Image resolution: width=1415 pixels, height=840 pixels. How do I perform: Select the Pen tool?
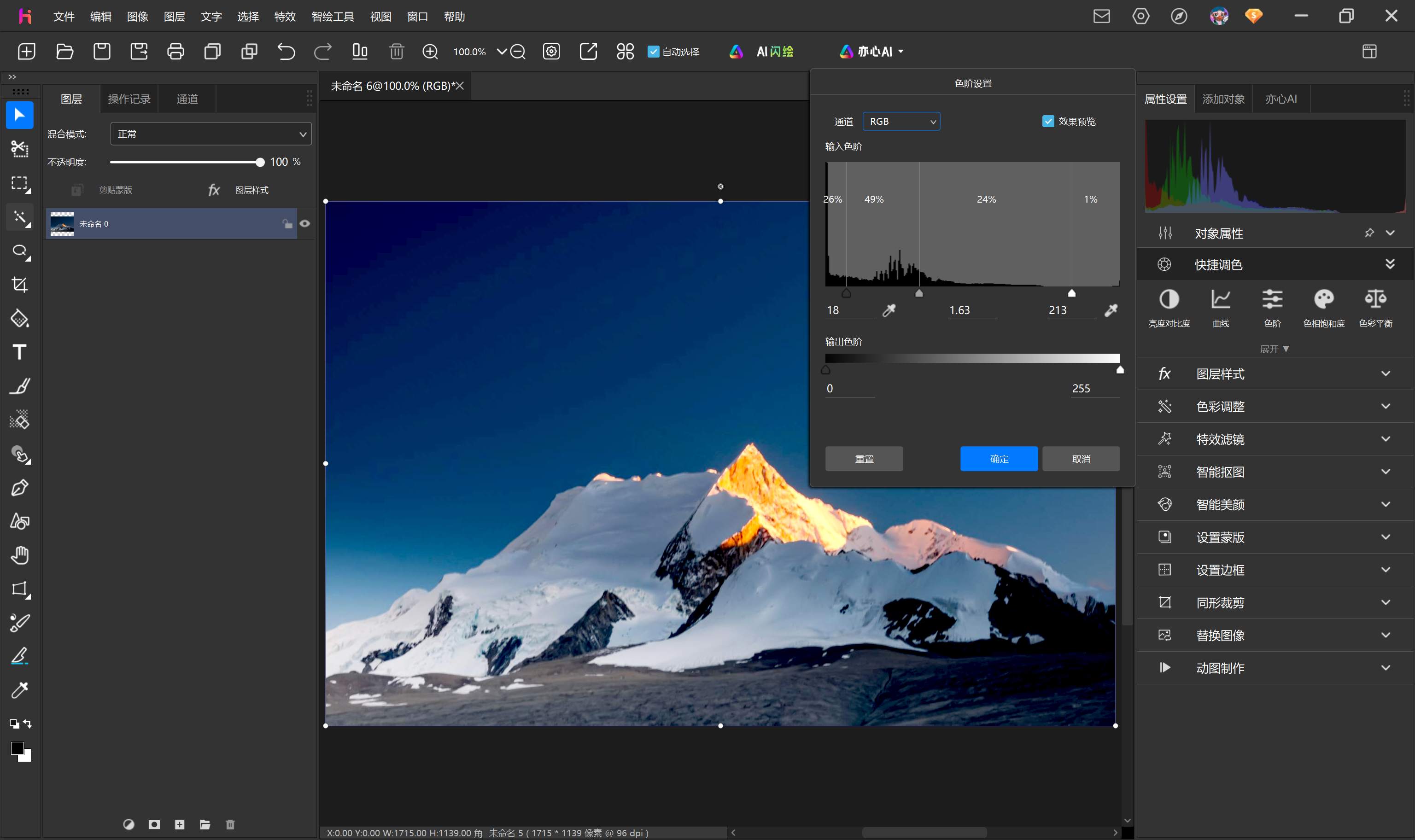[x=20, y=488]
